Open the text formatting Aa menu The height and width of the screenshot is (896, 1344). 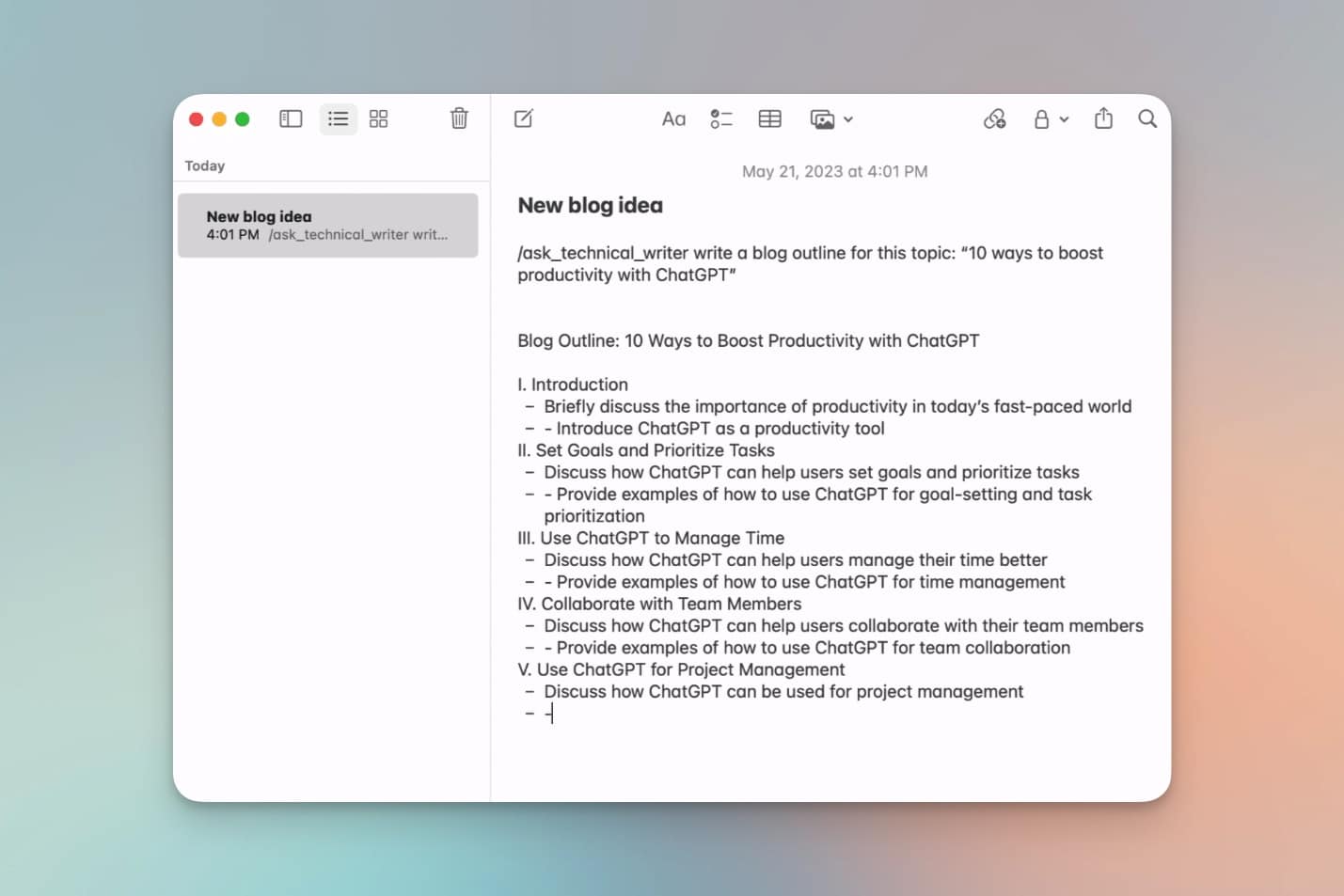tap(673, 118)
